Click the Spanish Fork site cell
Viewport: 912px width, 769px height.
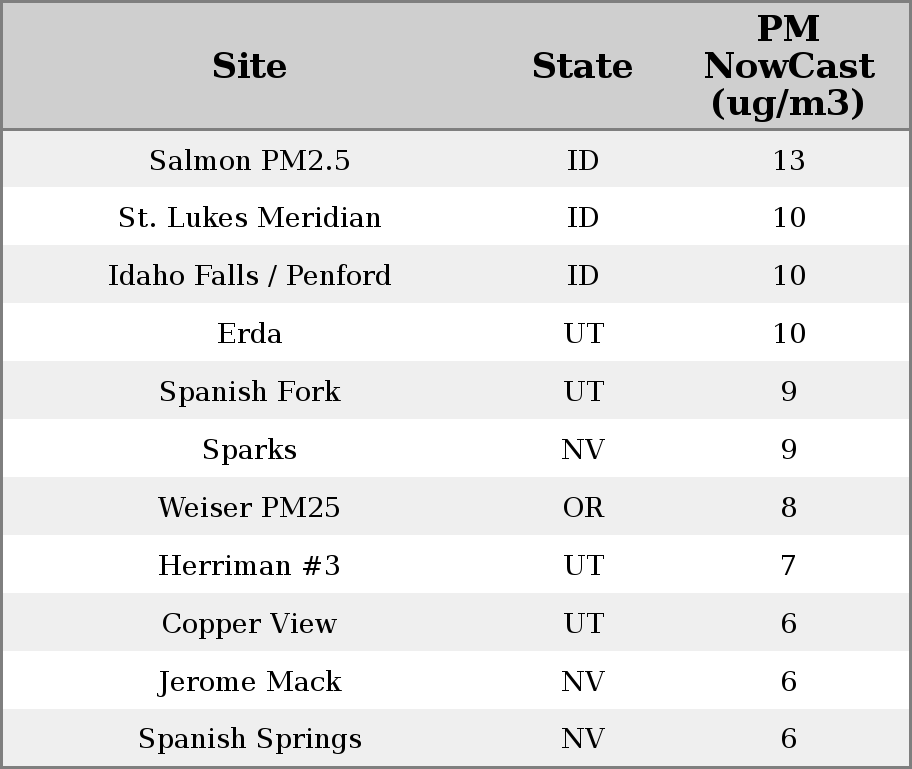[249, 392]
